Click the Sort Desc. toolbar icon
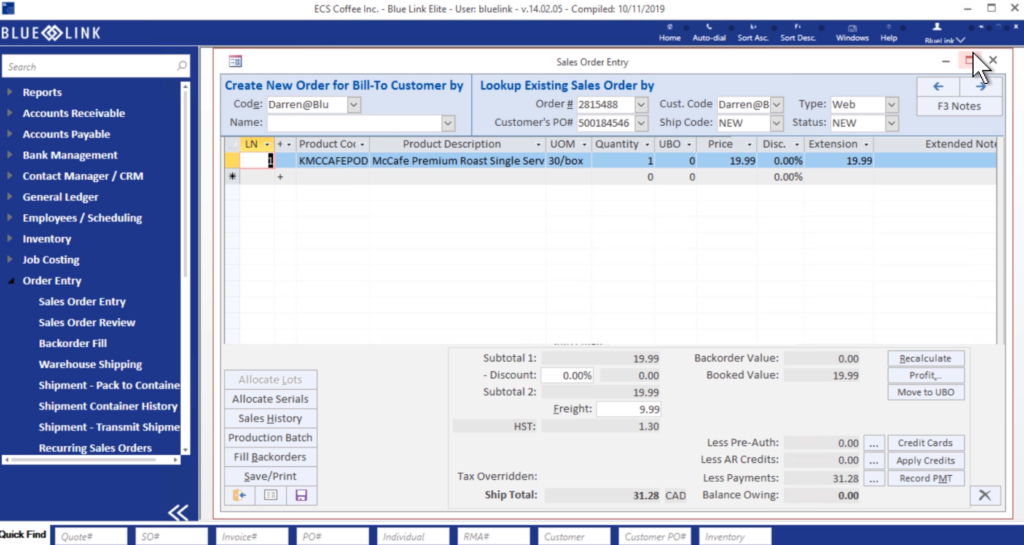1024x545 pixels. tap(799, 32)
